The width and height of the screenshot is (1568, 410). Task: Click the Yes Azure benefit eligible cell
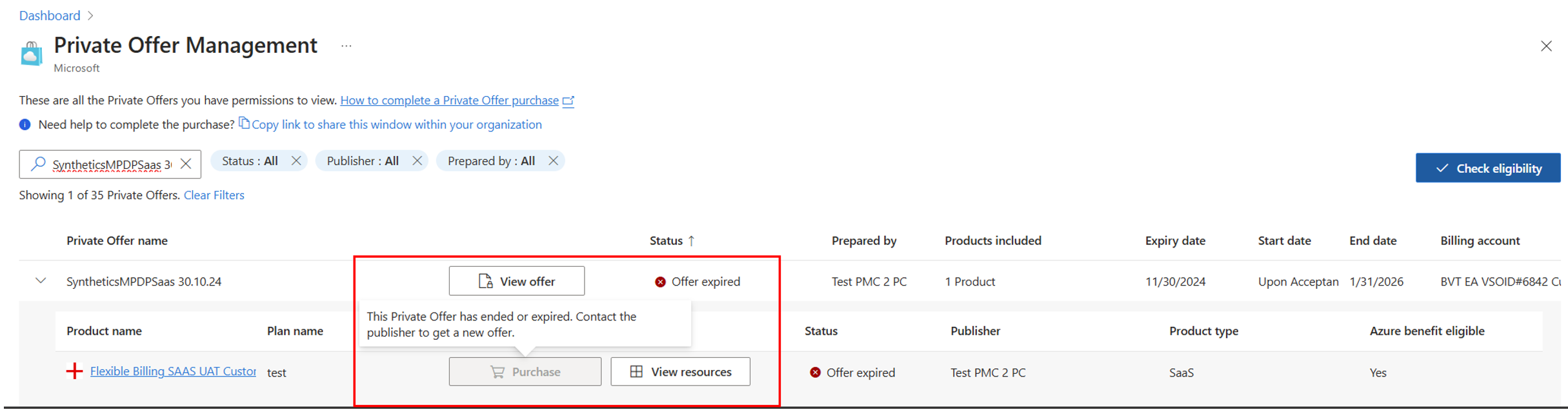1378,373
